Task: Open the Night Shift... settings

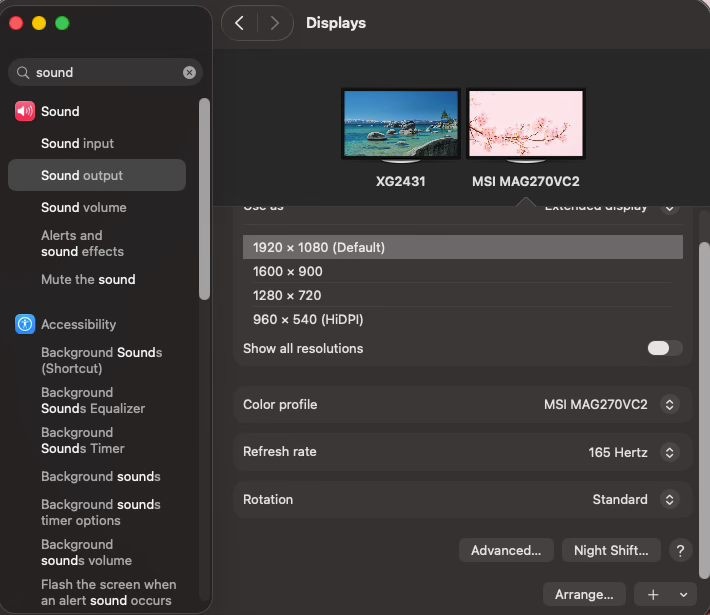Action: pos(611,551)
